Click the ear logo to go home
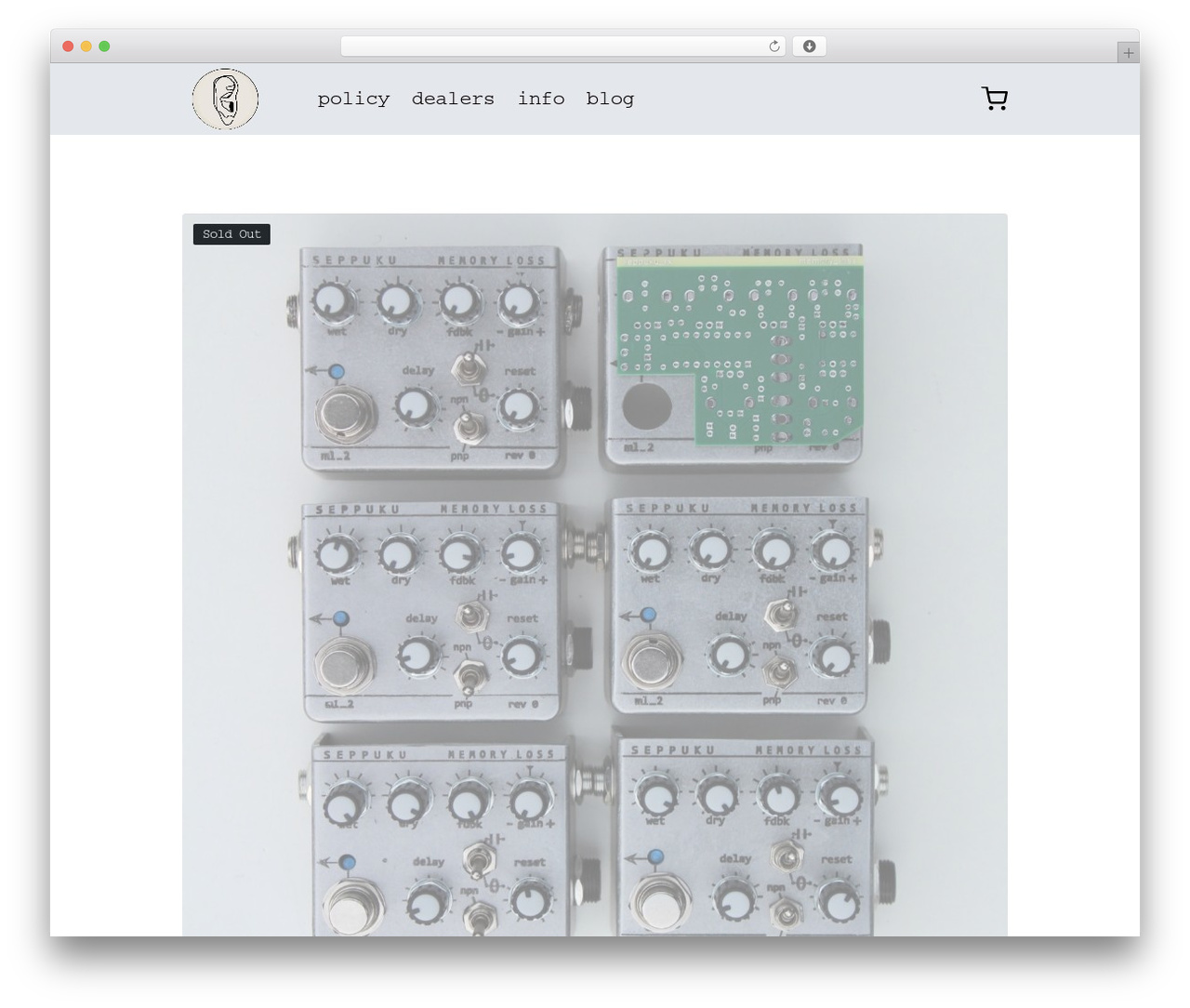Viewport: 1190px width, 1008px height. click(225, 99)
